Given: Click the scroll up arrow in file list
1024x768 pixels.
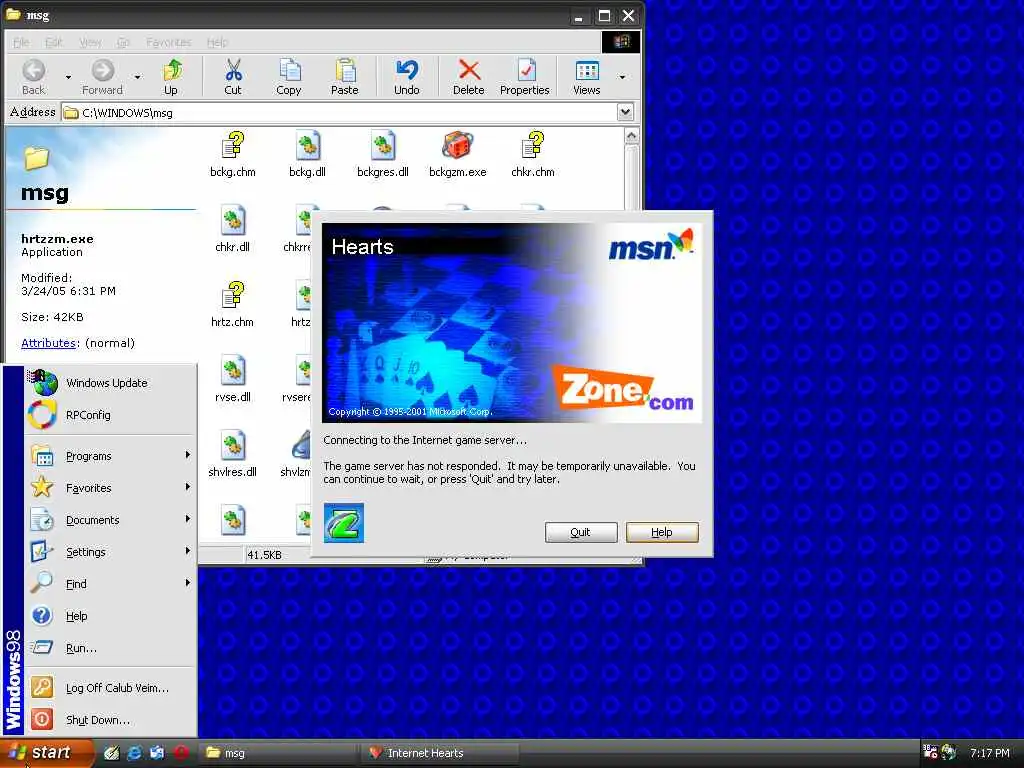Looking at the screenshot, I should click(x=632, y=136).
